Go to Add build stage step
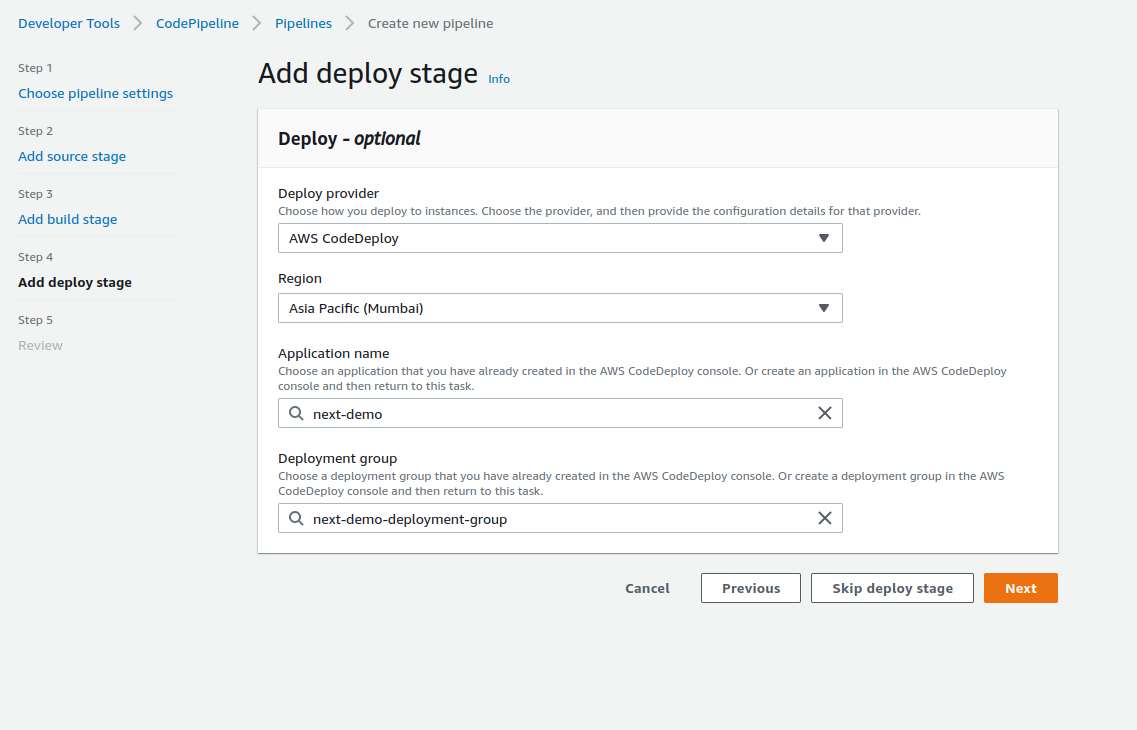The height and width of the screenshot is (730, 1137). click(x=67, y=220)
